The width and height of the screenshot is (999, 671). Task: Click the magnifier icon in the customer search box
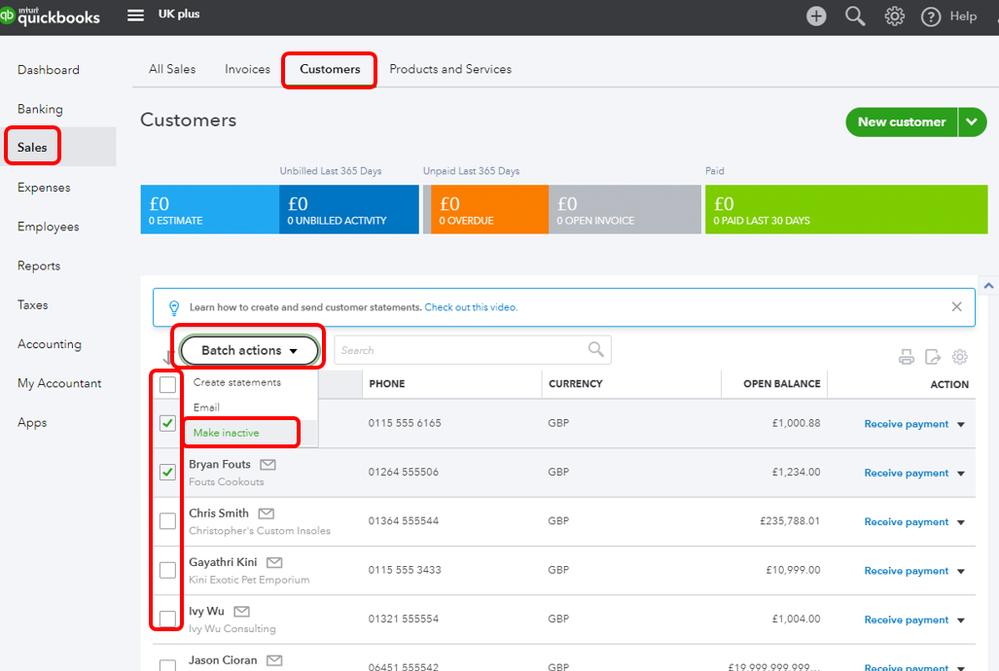pyautogui.click(x=596, y=349)
